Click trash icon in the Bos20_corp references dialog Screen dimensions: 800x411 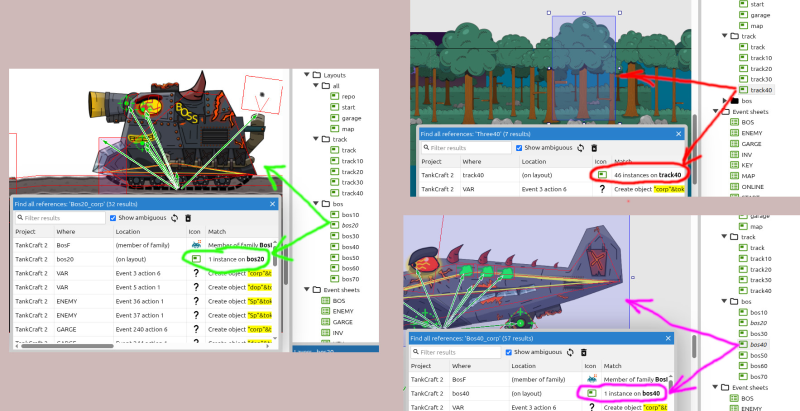click(188, 217)
